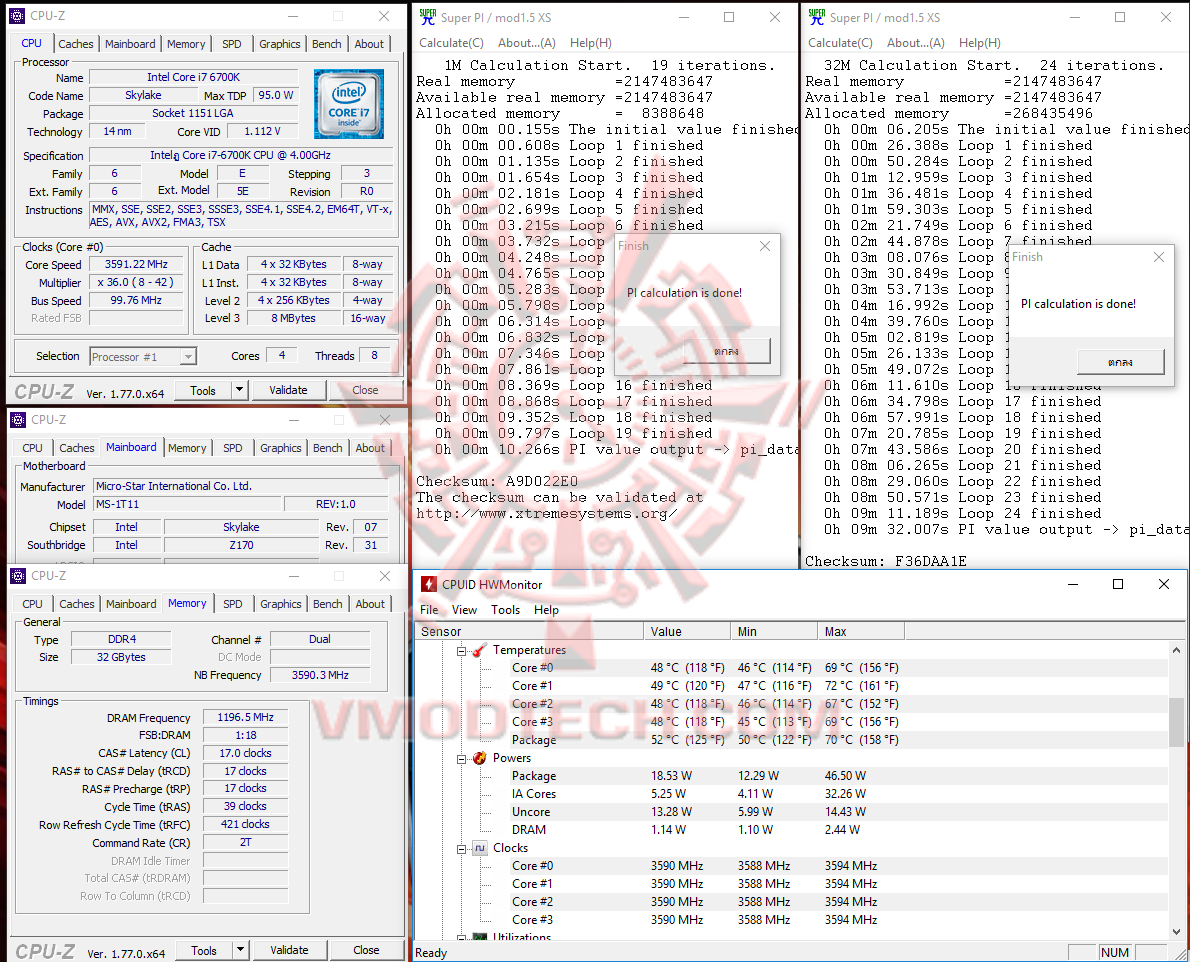Click Close in bottom CPU-Z window

[366, 950]
